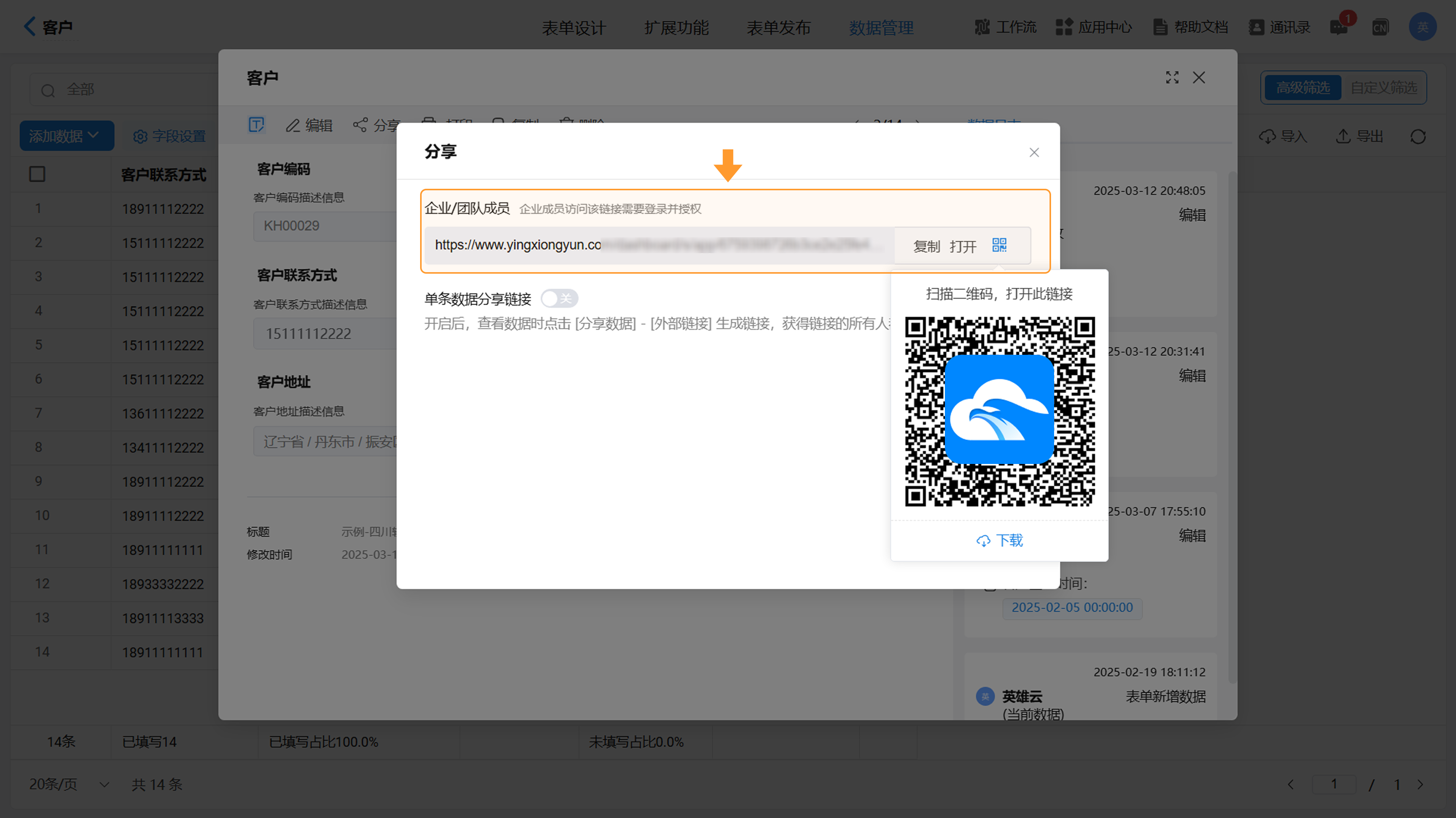Go back using the 客户 arrow
The height and width of the screenshot is (818, 1456).
tap(29, 27)
